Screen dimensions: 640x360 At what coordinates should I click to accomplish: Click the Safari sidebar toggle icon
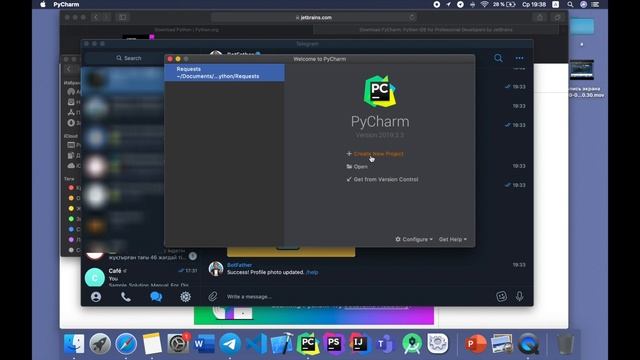pos(122,17)
